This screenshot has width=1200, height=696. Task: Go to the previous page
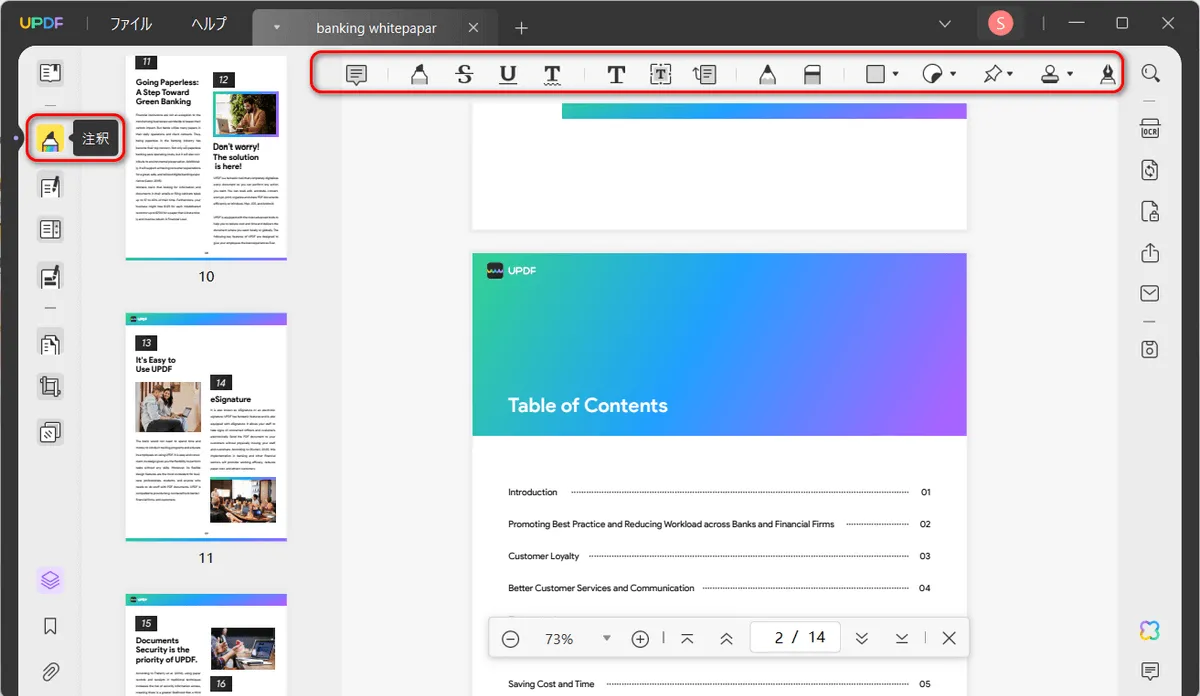click(727, 638)
